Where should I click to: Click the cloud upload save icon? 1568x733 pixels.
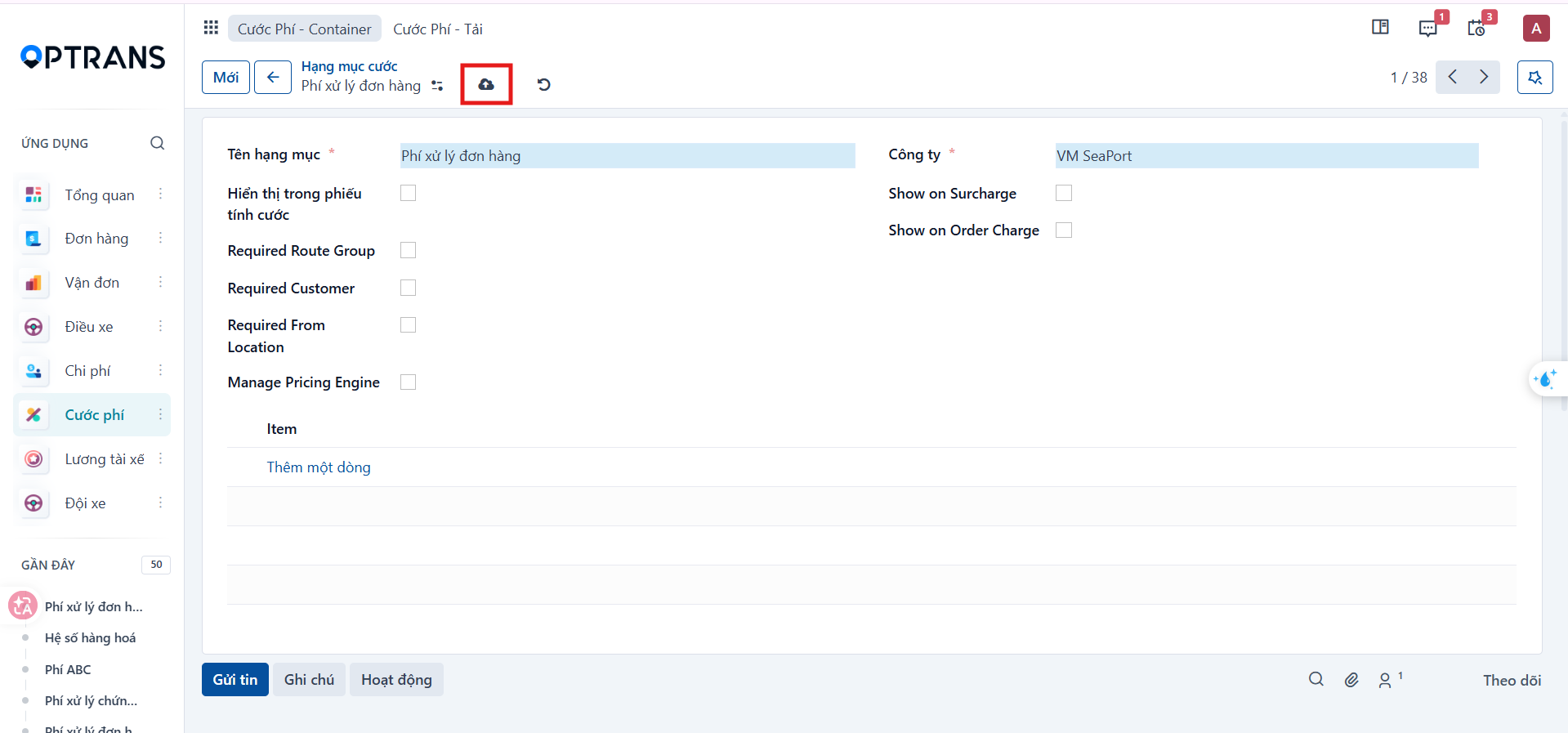(486, 84)
